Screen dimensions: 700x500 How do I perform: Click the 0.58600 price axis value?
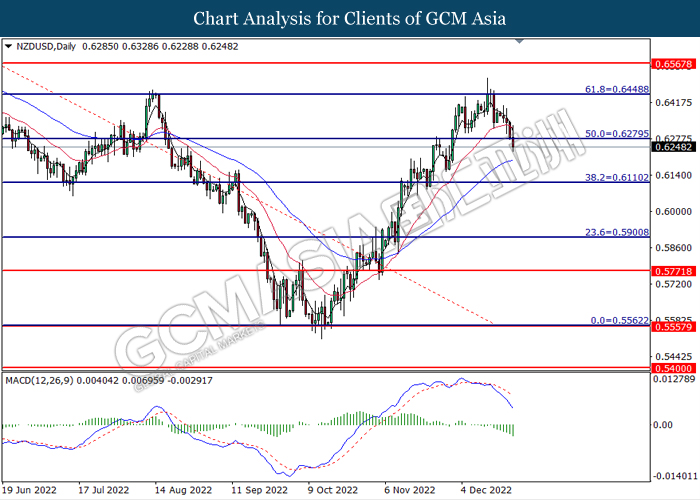[673, 248]
